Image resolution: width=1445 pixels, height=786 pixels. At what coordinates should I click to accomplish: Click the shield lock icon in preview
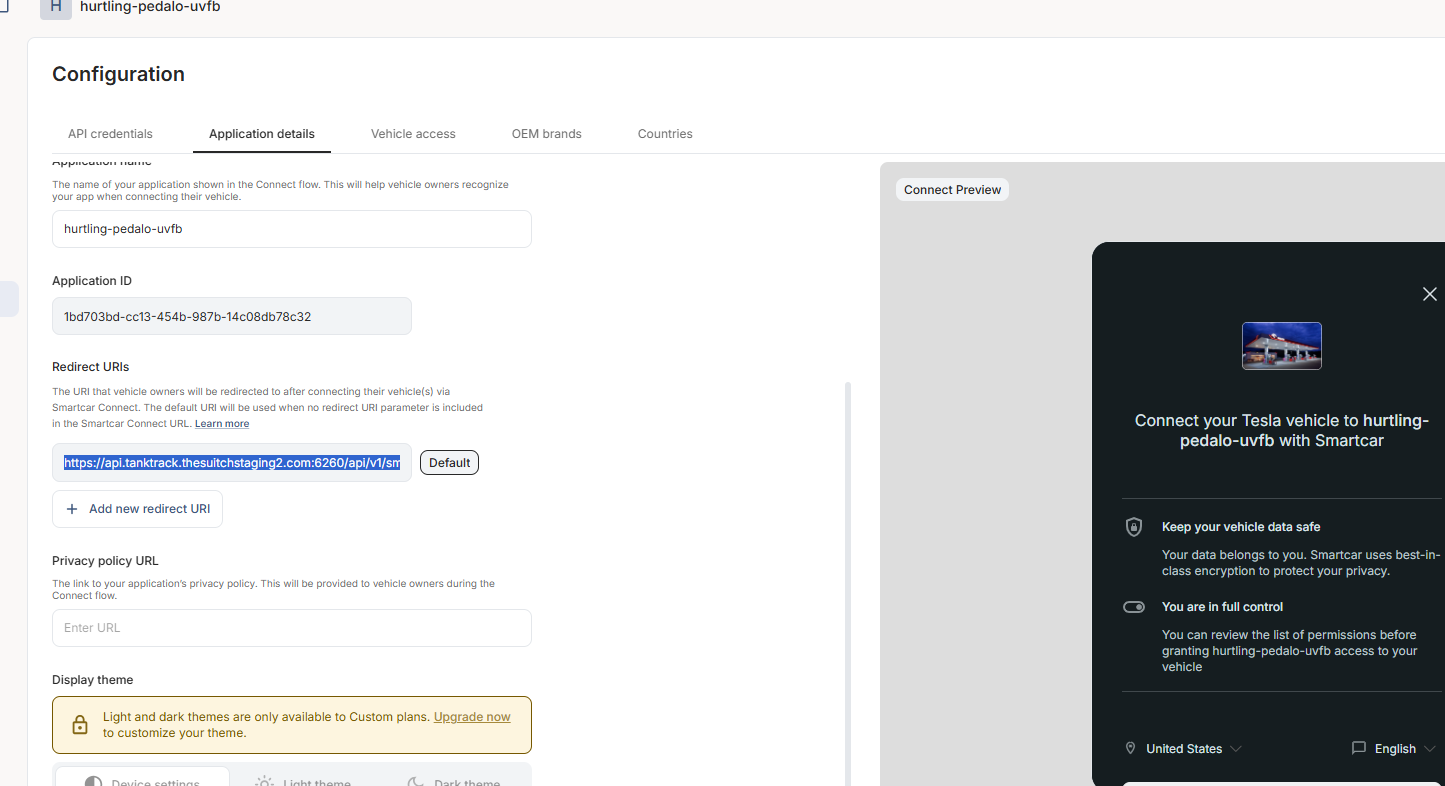pos(1133,527)
